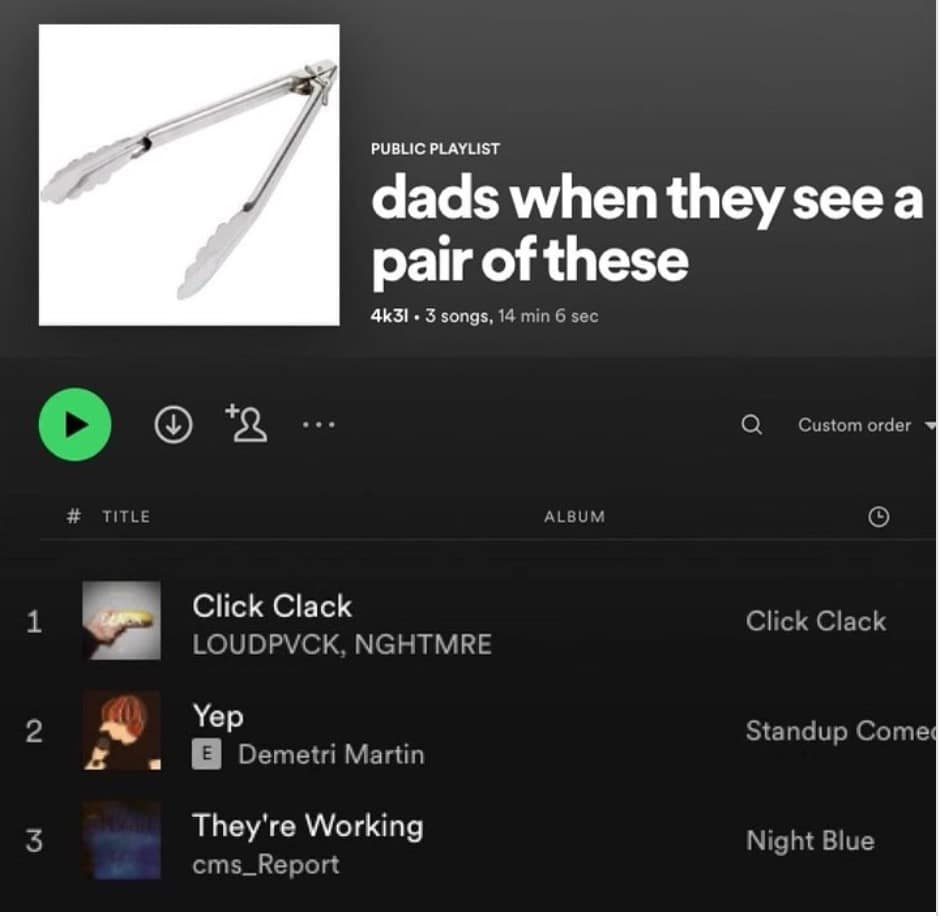
Task: Open the Night Blue album
Action: click(x=810, y=840)
